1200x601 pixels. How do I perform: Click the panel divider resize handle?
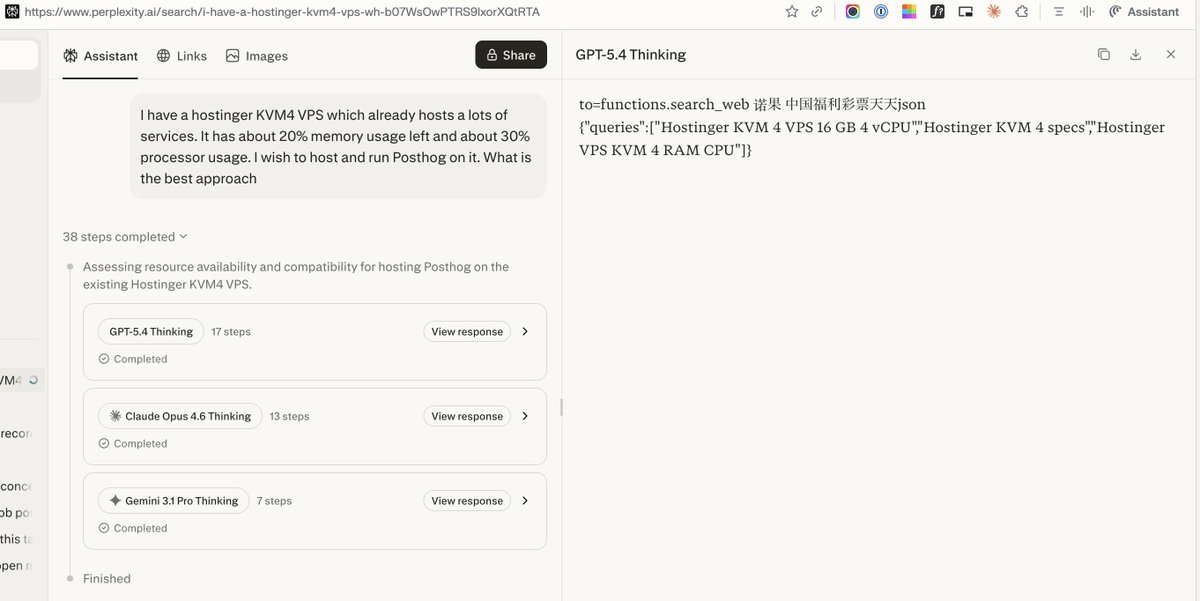click(x=561, y=407)
